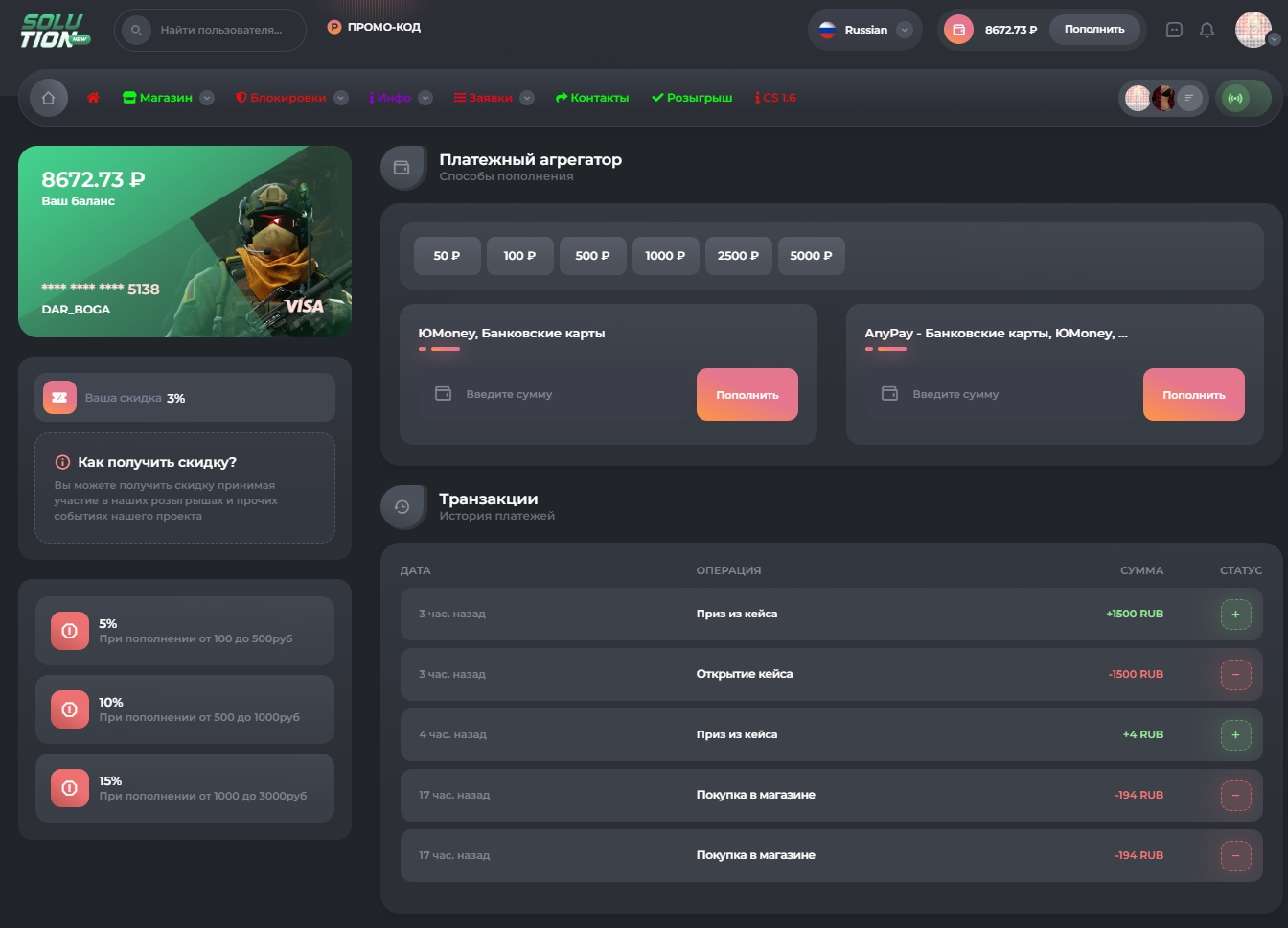Click the wallet icon next to the balance
The image size is (1288, 928).
click(956, 30)
